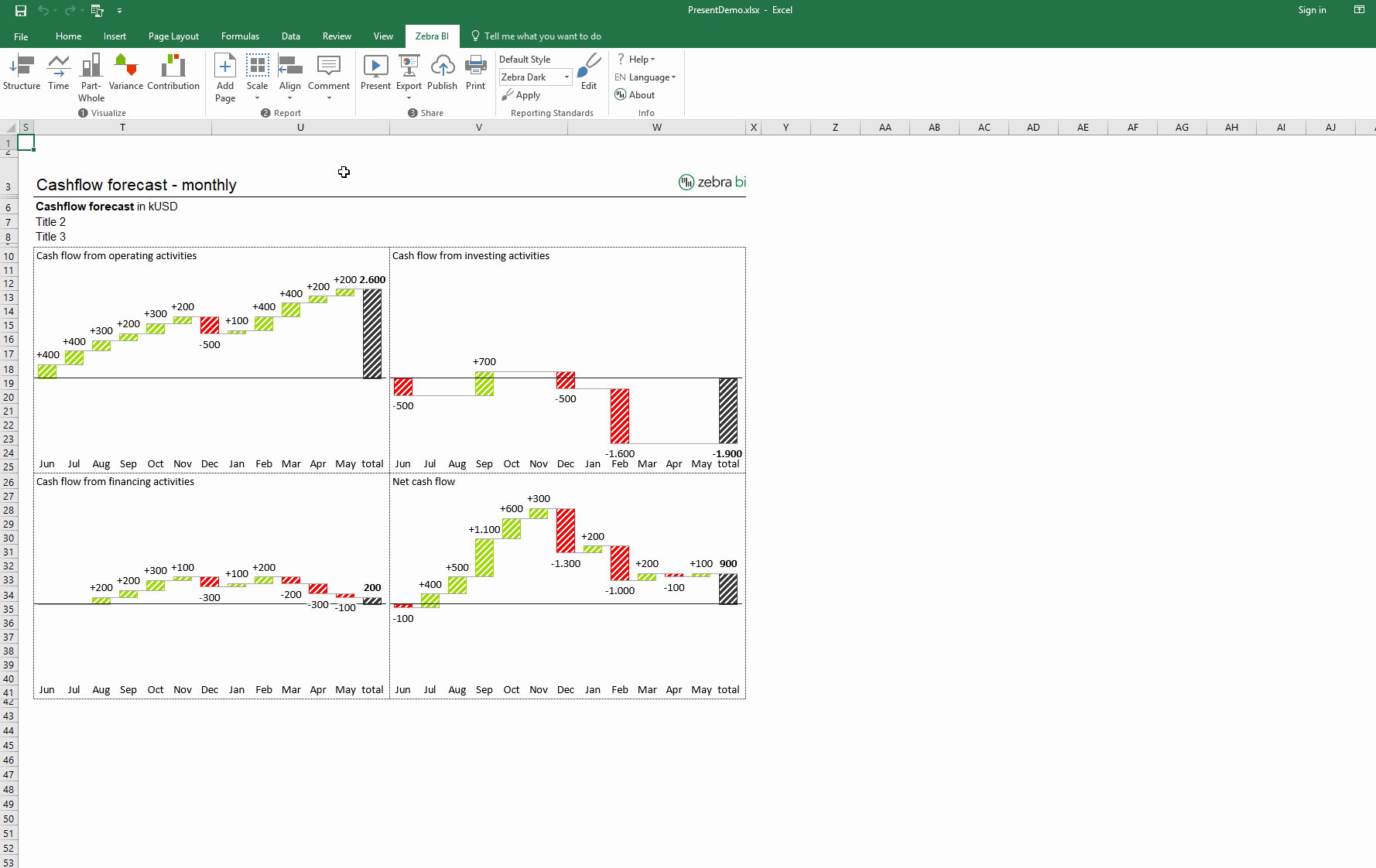Screen dimensions: 1376x868
Task: Switch to the Home ribbon tab
Action: (68, 36)
